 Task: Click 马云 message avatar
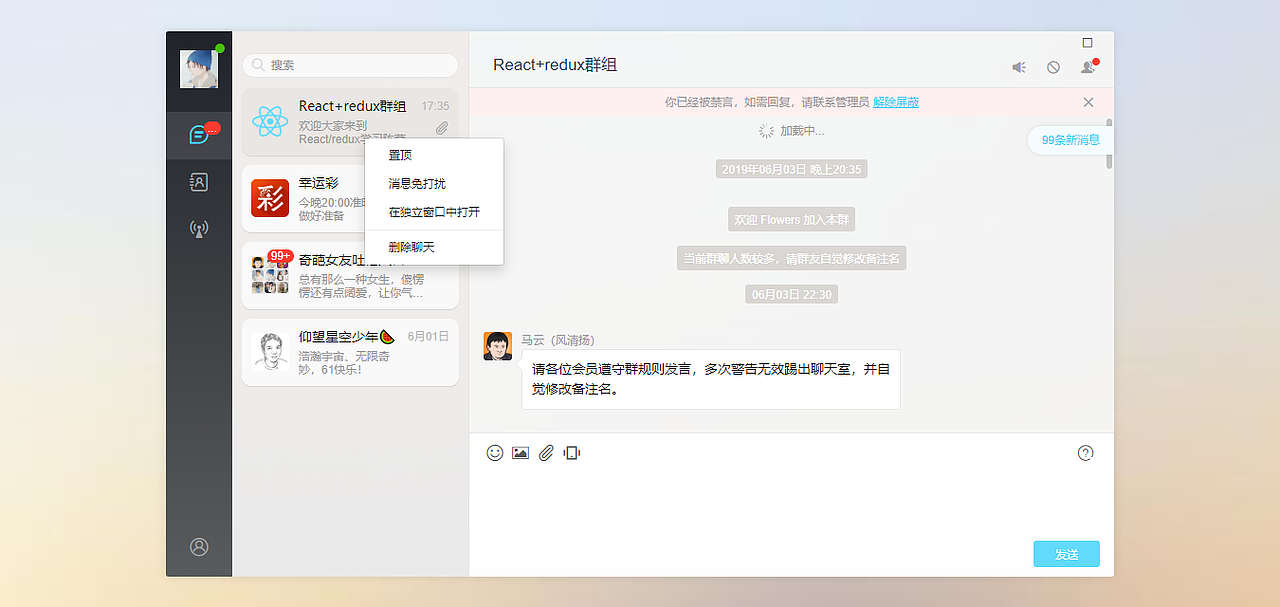(498, 346)
